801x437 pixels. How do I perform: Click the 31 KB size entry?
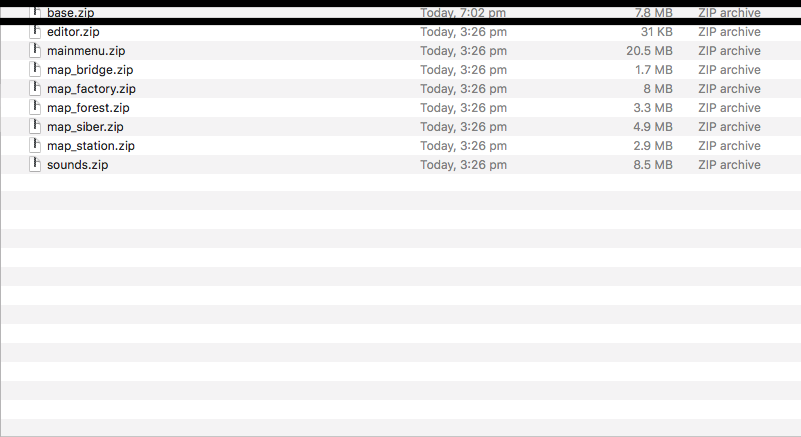(x=656, y=32)
